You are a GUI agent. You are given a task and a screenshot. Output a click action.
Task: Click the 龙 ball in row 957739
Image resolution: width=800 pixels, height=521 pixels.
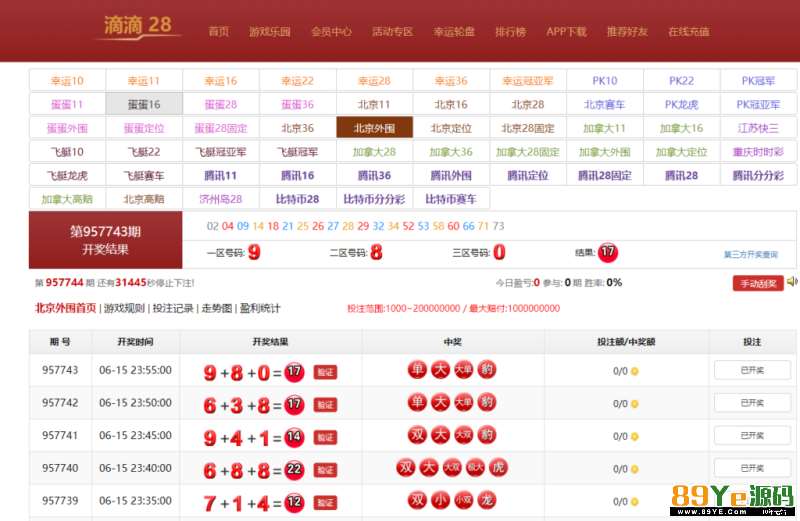487,500
